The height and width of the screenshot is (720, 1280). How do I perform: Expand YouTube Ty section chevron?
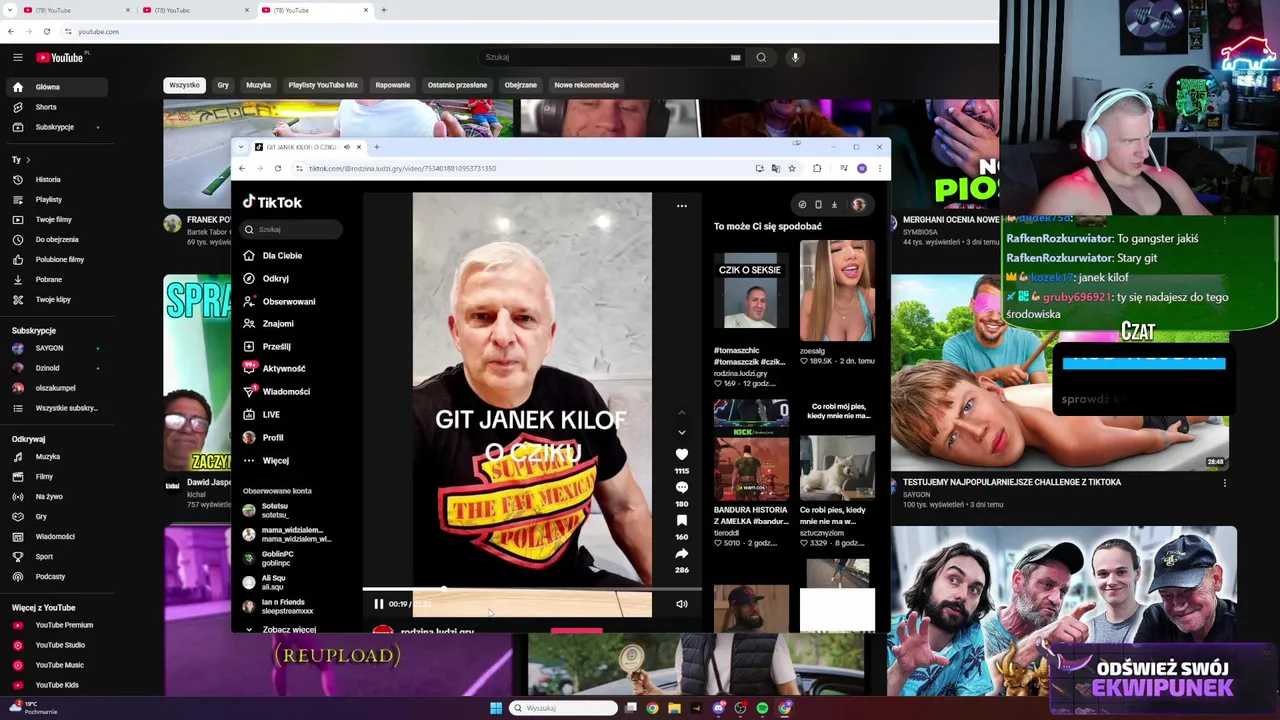pyautogui.click(x=28, y=160)
